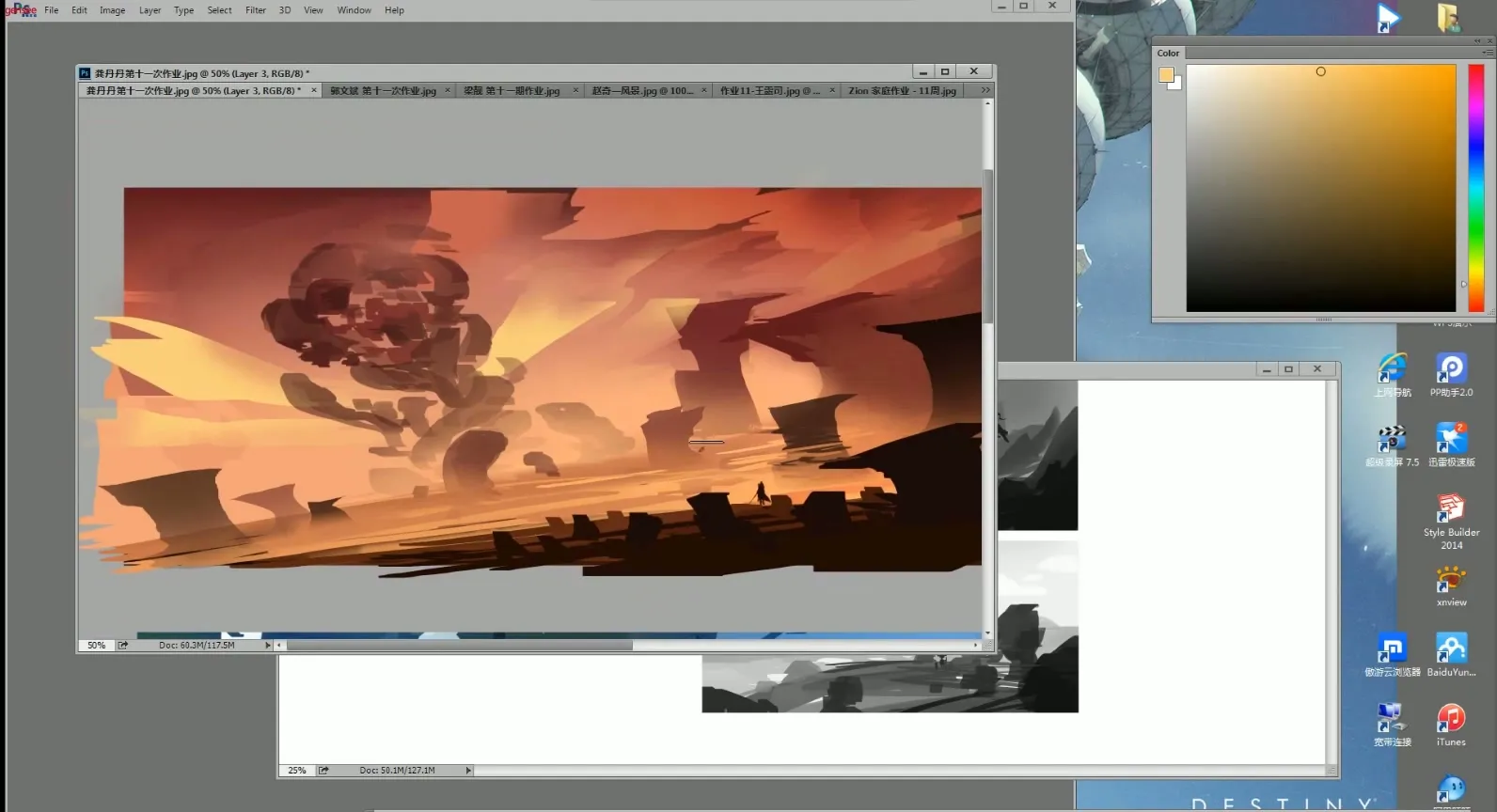Open the Select menu
Screen dimensions: 1497x812
(219, 10)
